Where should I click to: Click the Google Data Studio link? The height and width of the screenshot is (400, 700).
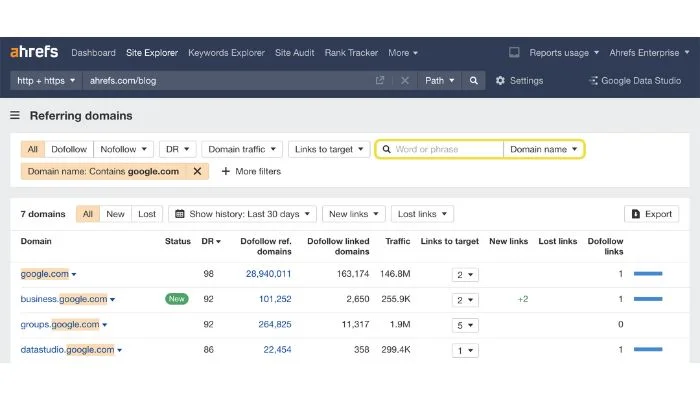[x=635, y=81]
